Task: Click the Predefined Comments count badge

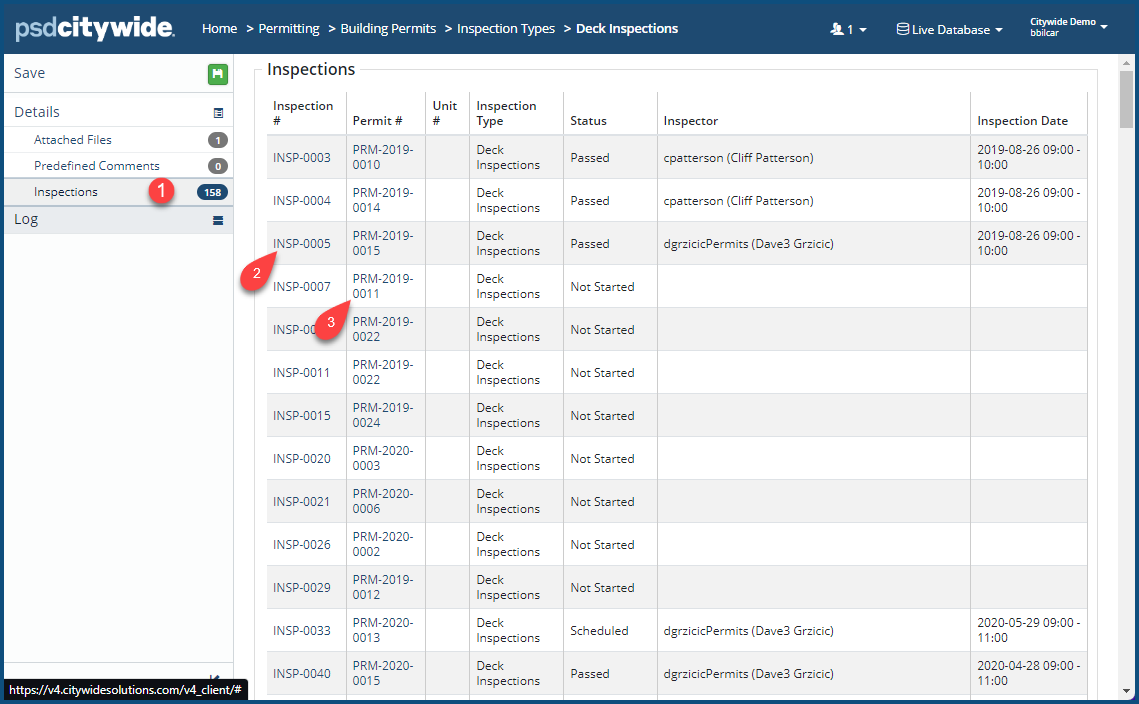Action: click(x=218, y=166)
